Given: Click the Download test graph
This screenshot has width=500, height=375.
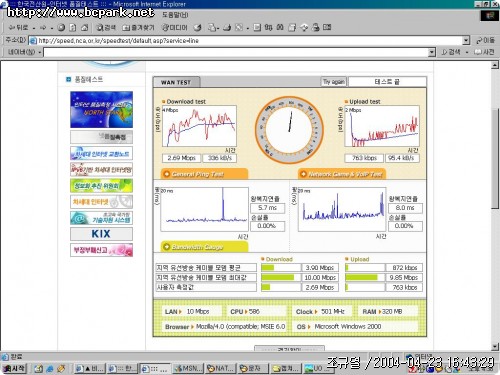Looking at the screenshot, I should [199, 126].
